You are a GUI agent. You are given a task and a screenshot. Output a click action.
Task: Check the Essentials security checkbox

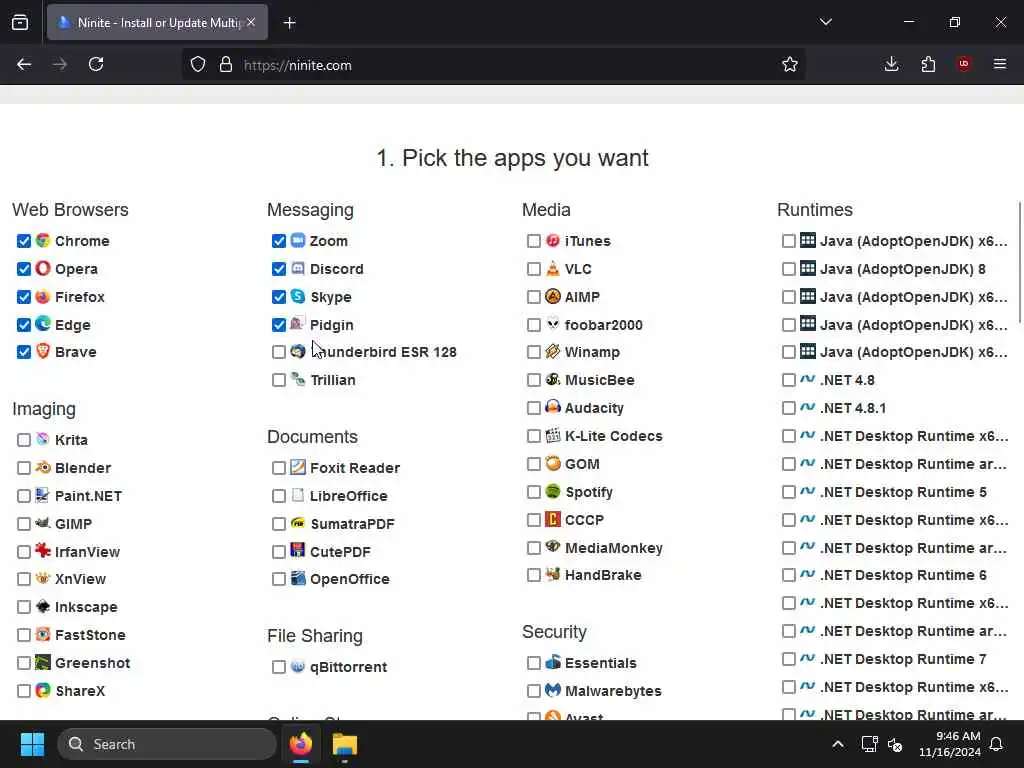tap(534, 663)
